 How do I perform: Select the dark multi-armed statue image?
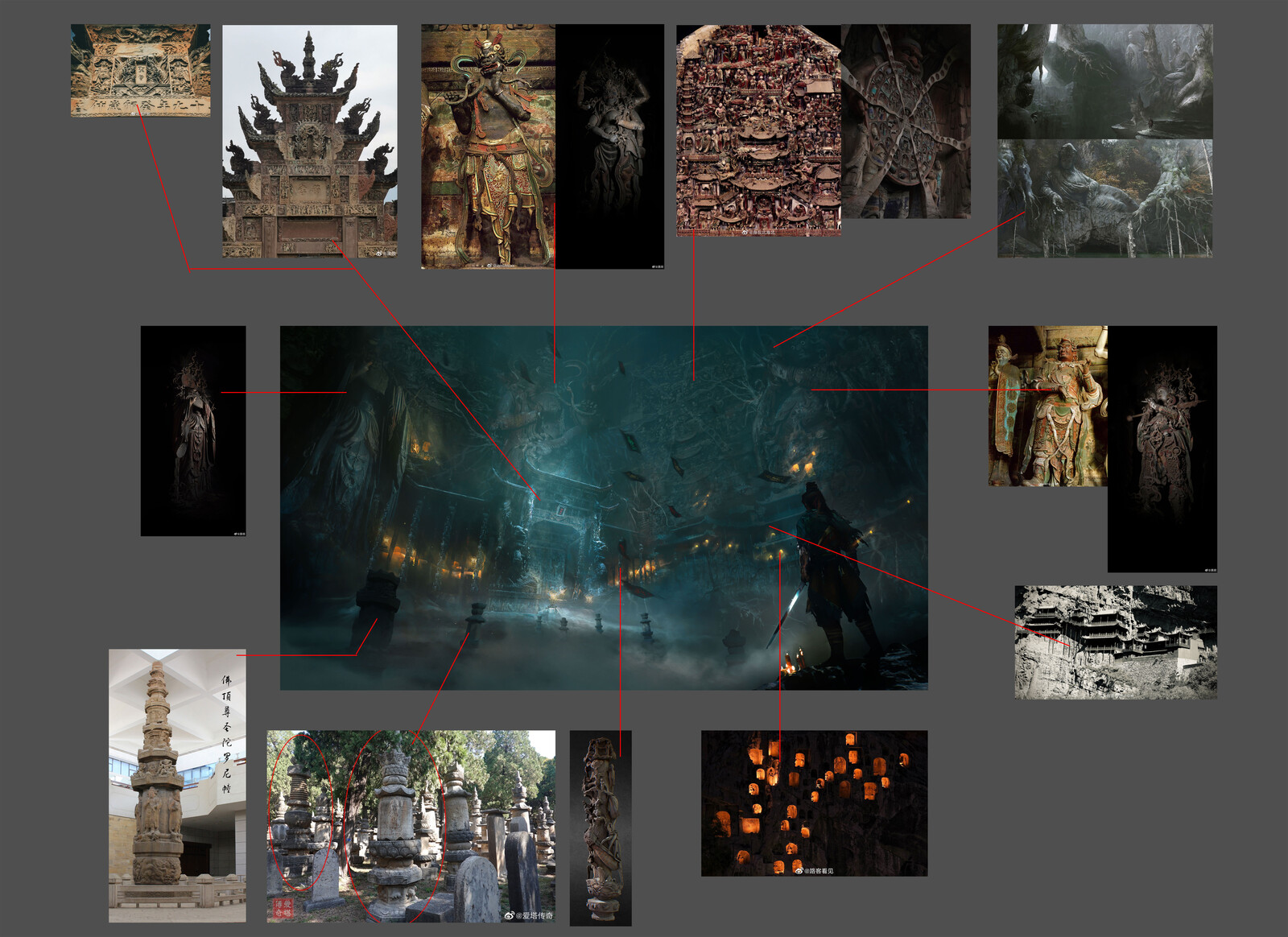click(610, 147)
